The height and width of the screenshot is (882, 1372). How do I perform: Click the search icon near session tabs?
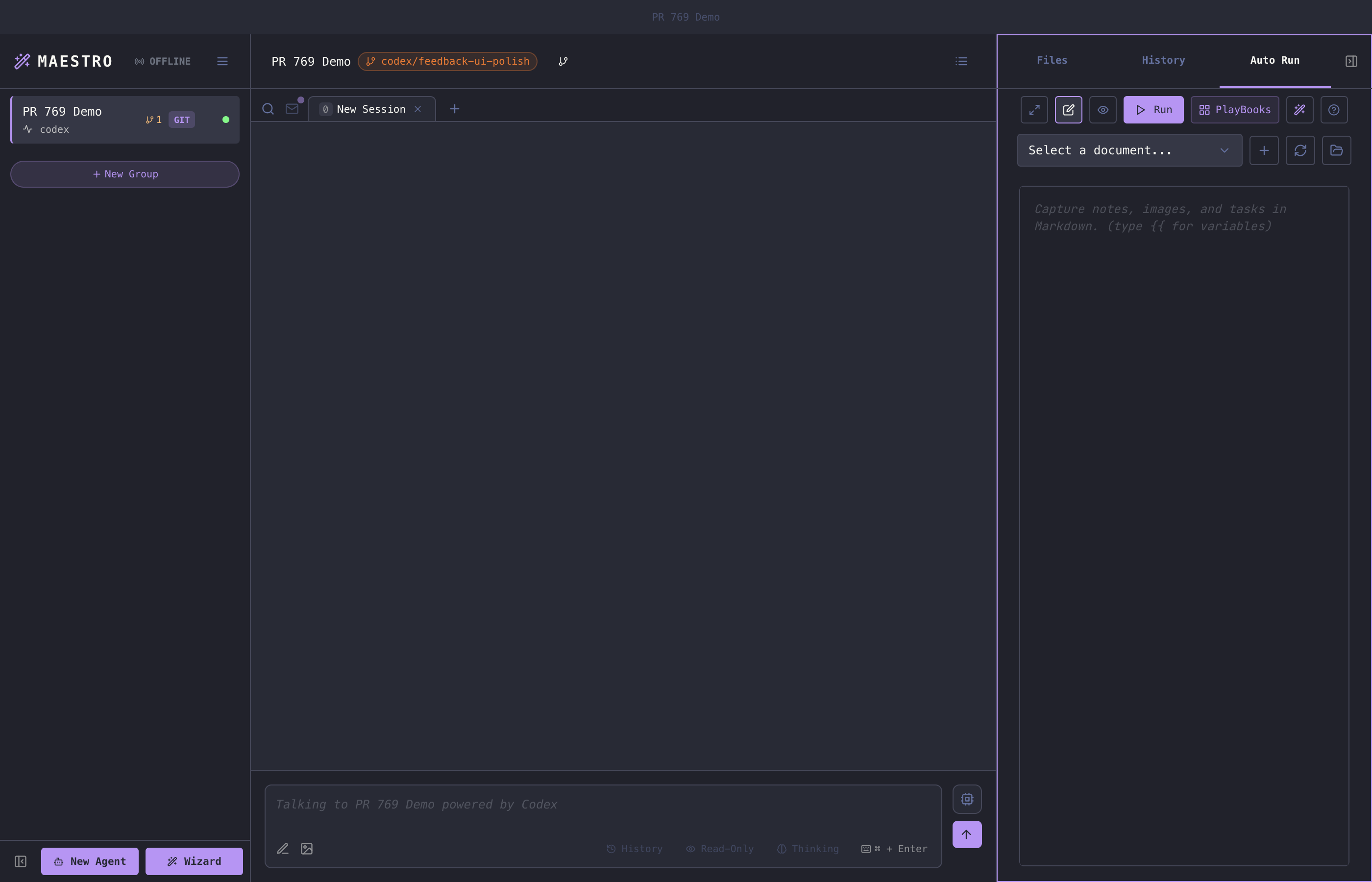tap(268, 109)
